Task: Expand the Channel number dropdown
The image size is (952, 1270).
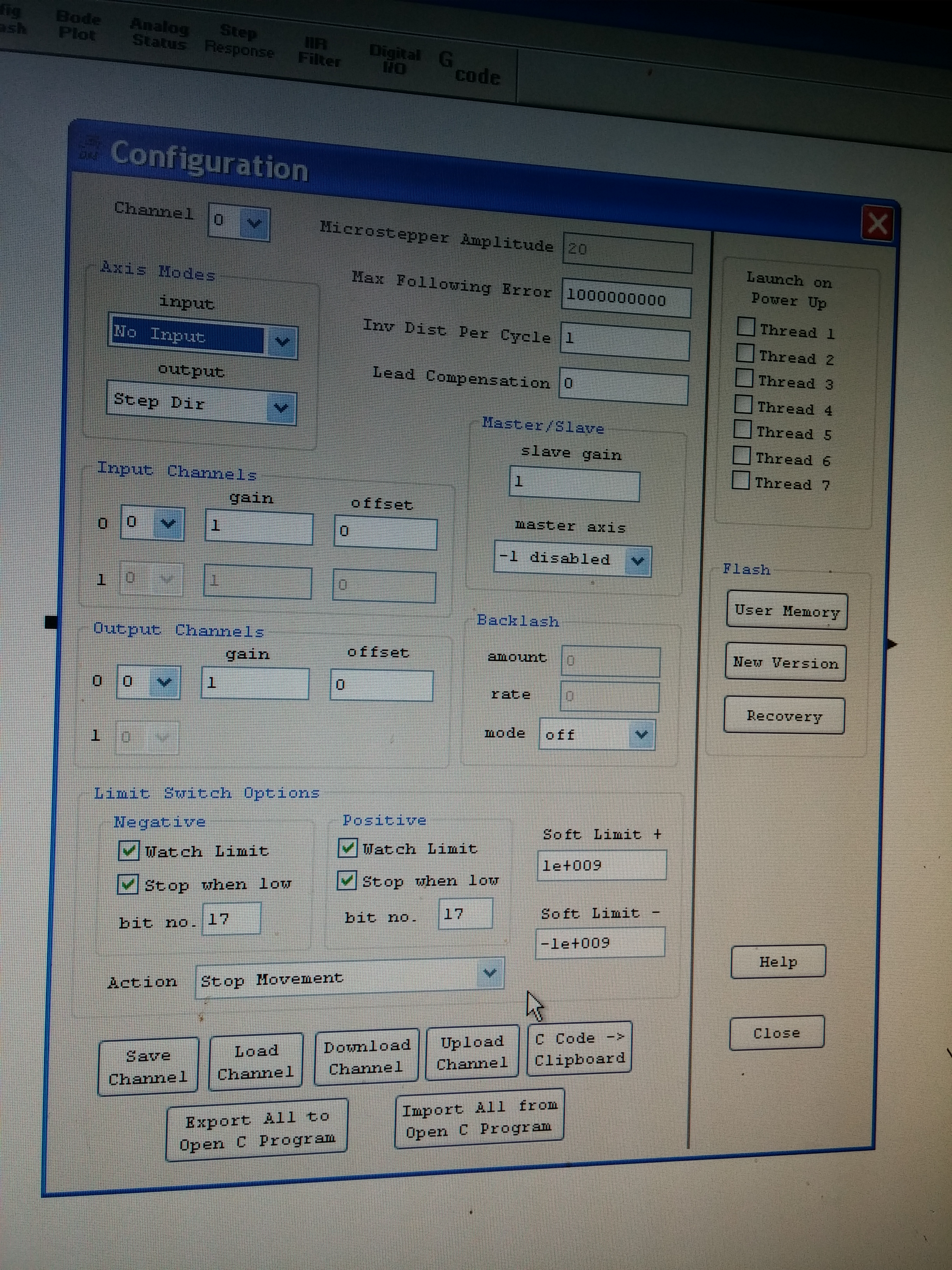Action: 254,223
